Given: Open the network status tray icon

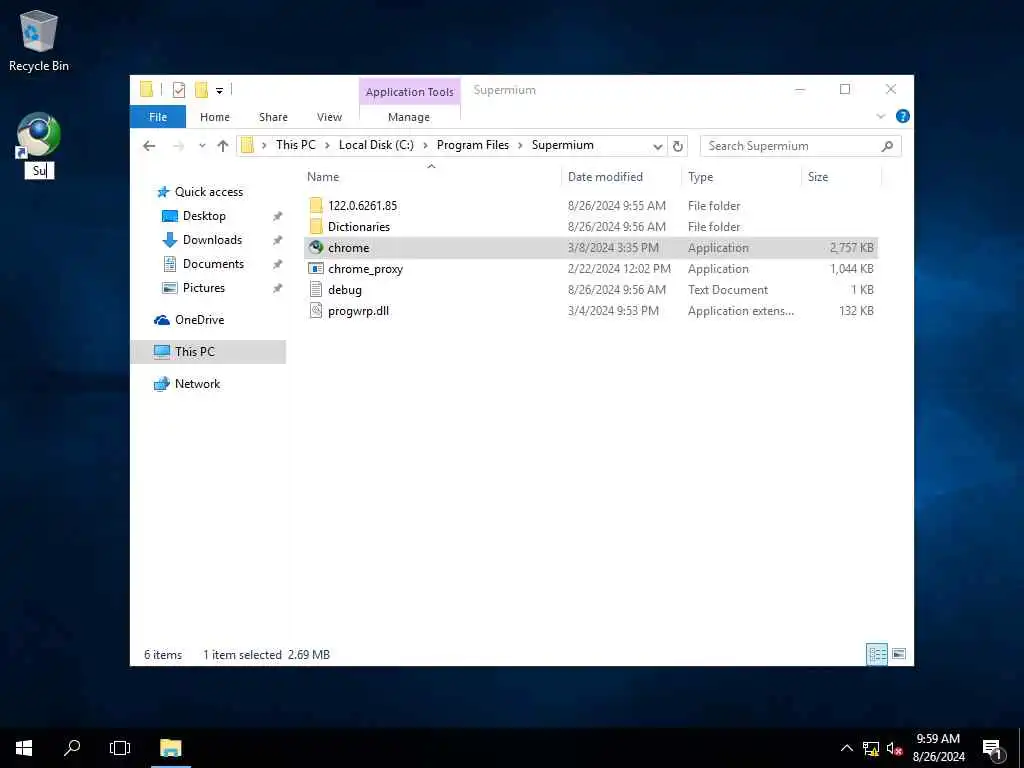Looking at the screenshot, I should [871, 748].
